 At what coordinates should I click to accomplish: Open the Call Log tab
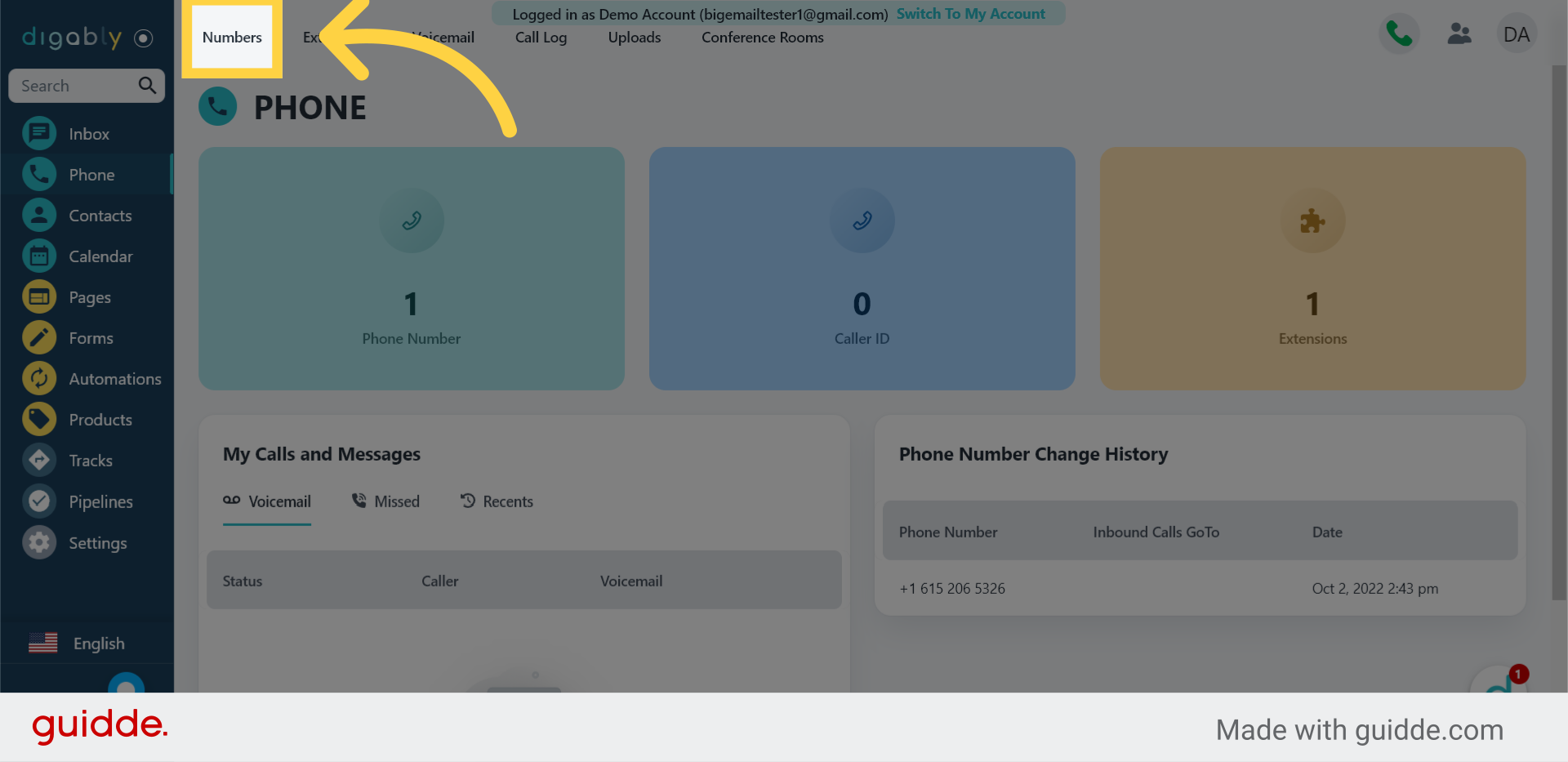pos(541,38)
